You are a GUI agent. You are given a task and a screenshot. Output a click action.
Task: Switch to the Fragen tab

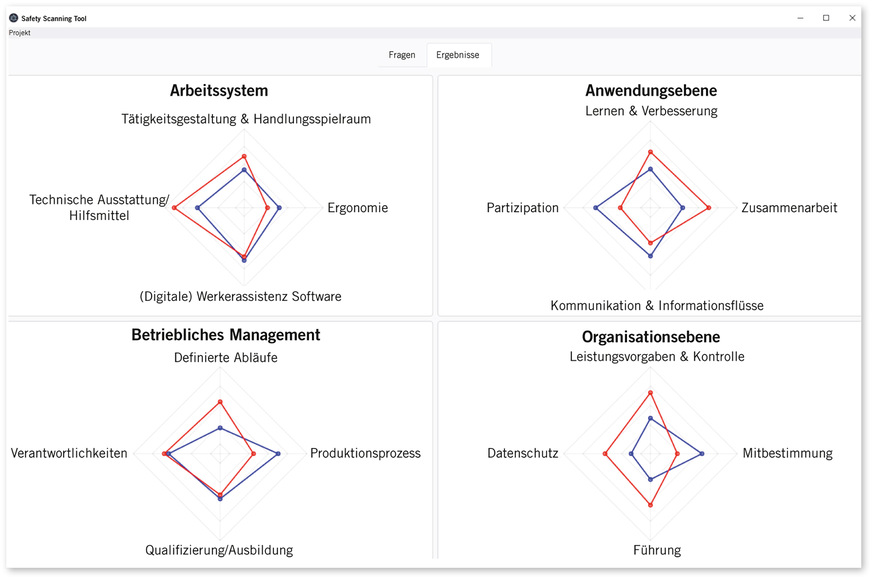(402, 55)
